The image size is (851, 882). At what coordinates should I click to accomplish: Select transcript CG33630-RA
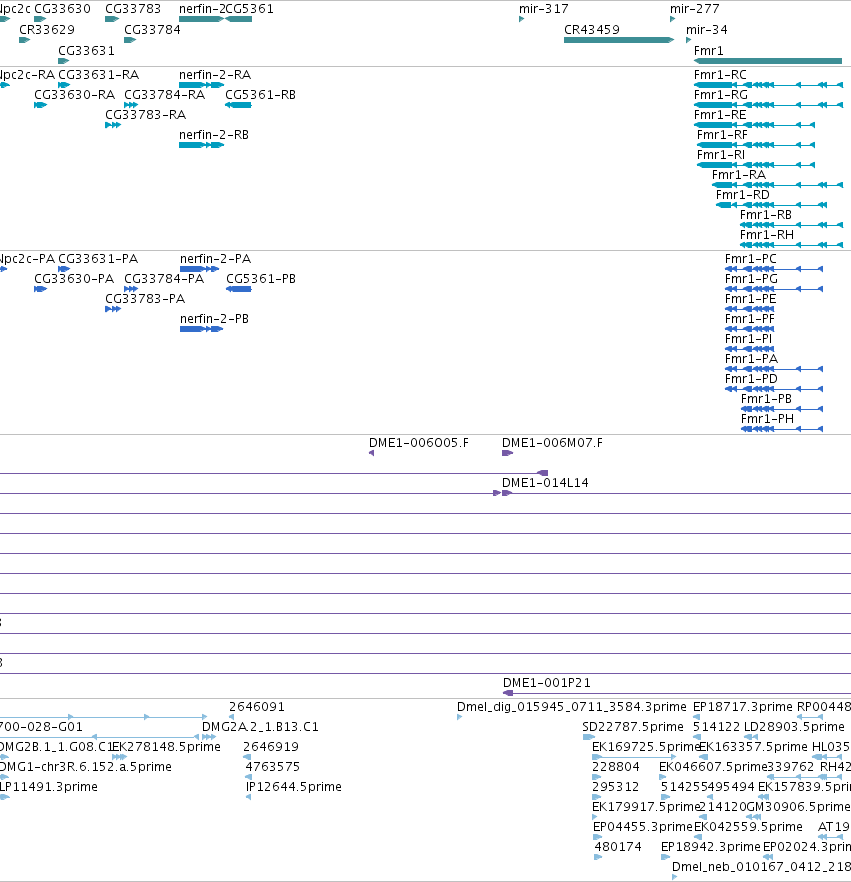[40, 105]
